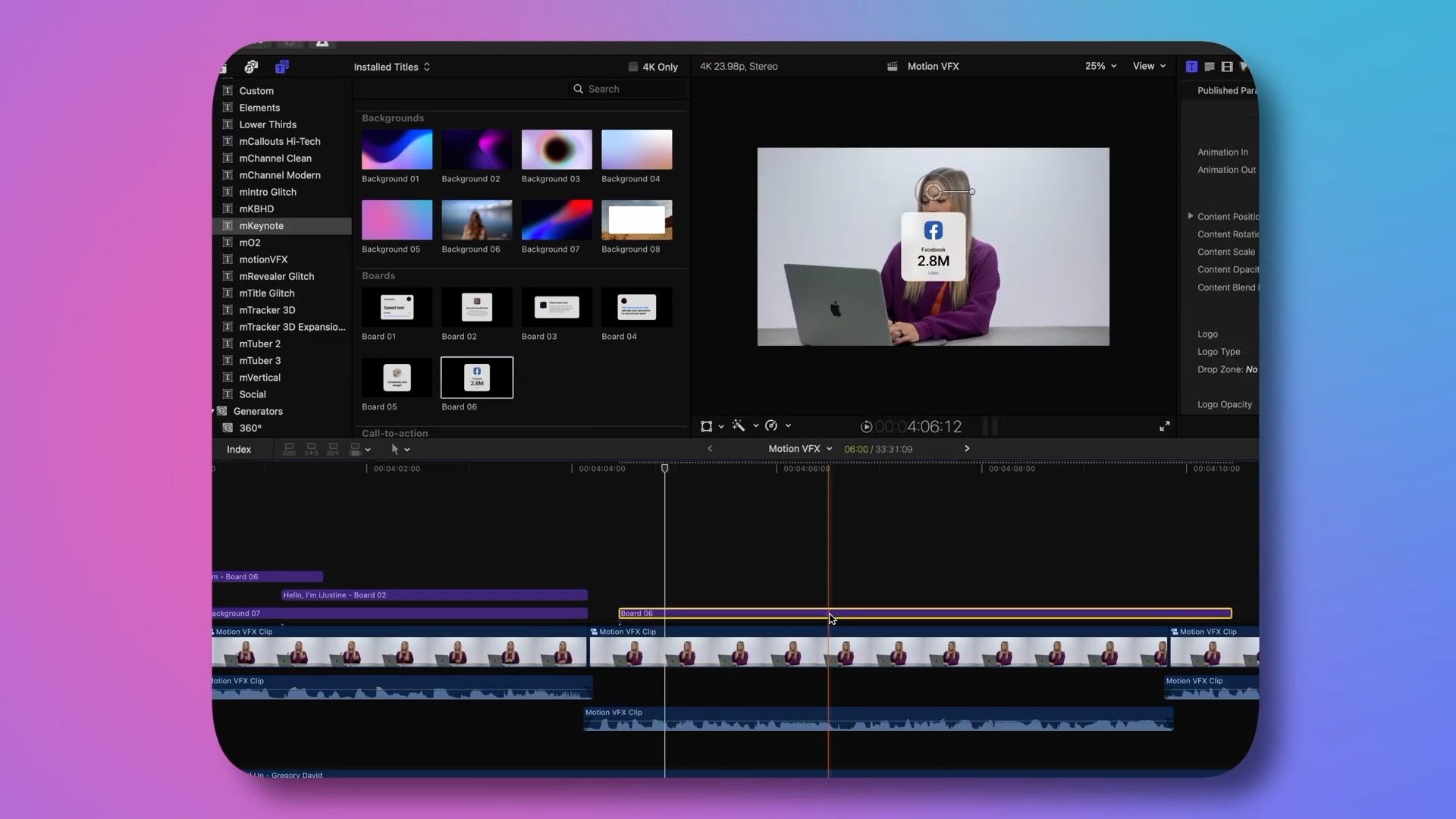The width and height of the screenshot is (1456, 819).
Task: Open the View options dropdown
Action: (1148, 66)
